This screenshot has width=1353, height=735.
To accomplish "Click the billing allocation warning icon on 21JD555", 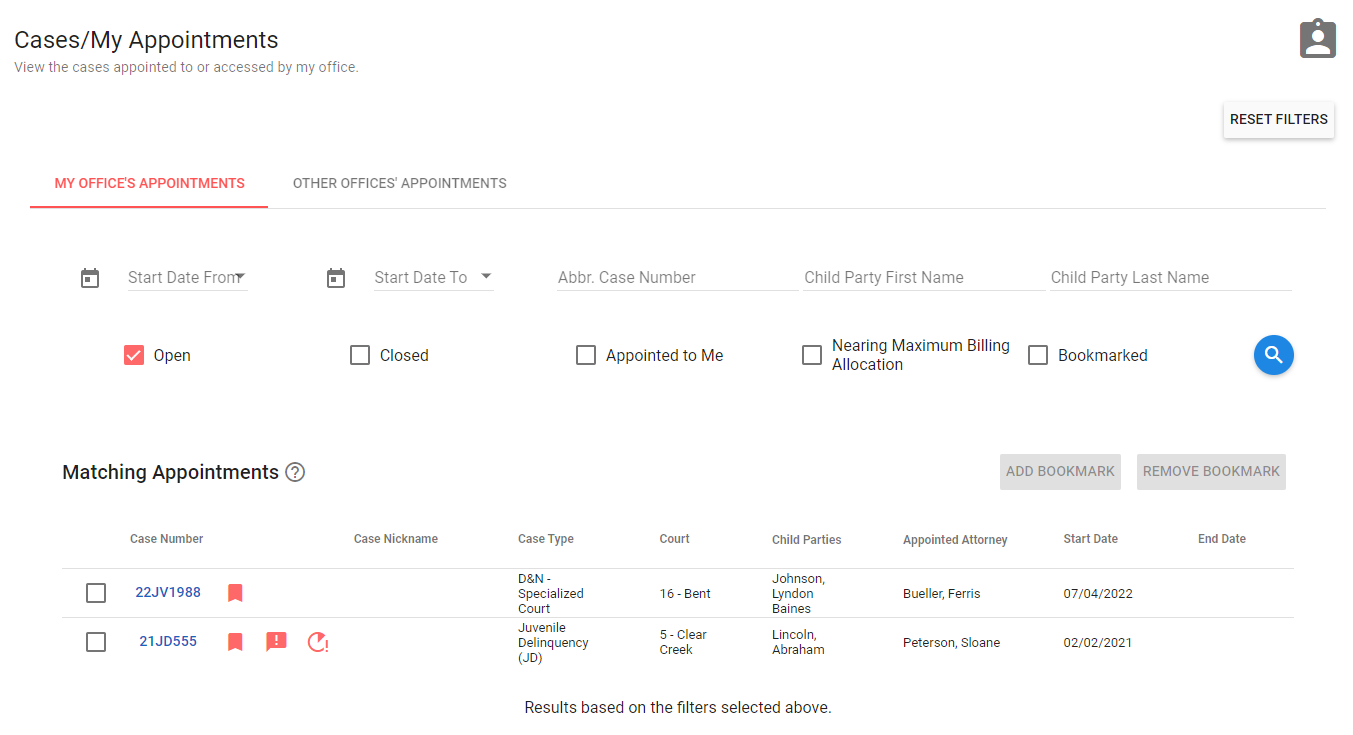I will (317, 642).
